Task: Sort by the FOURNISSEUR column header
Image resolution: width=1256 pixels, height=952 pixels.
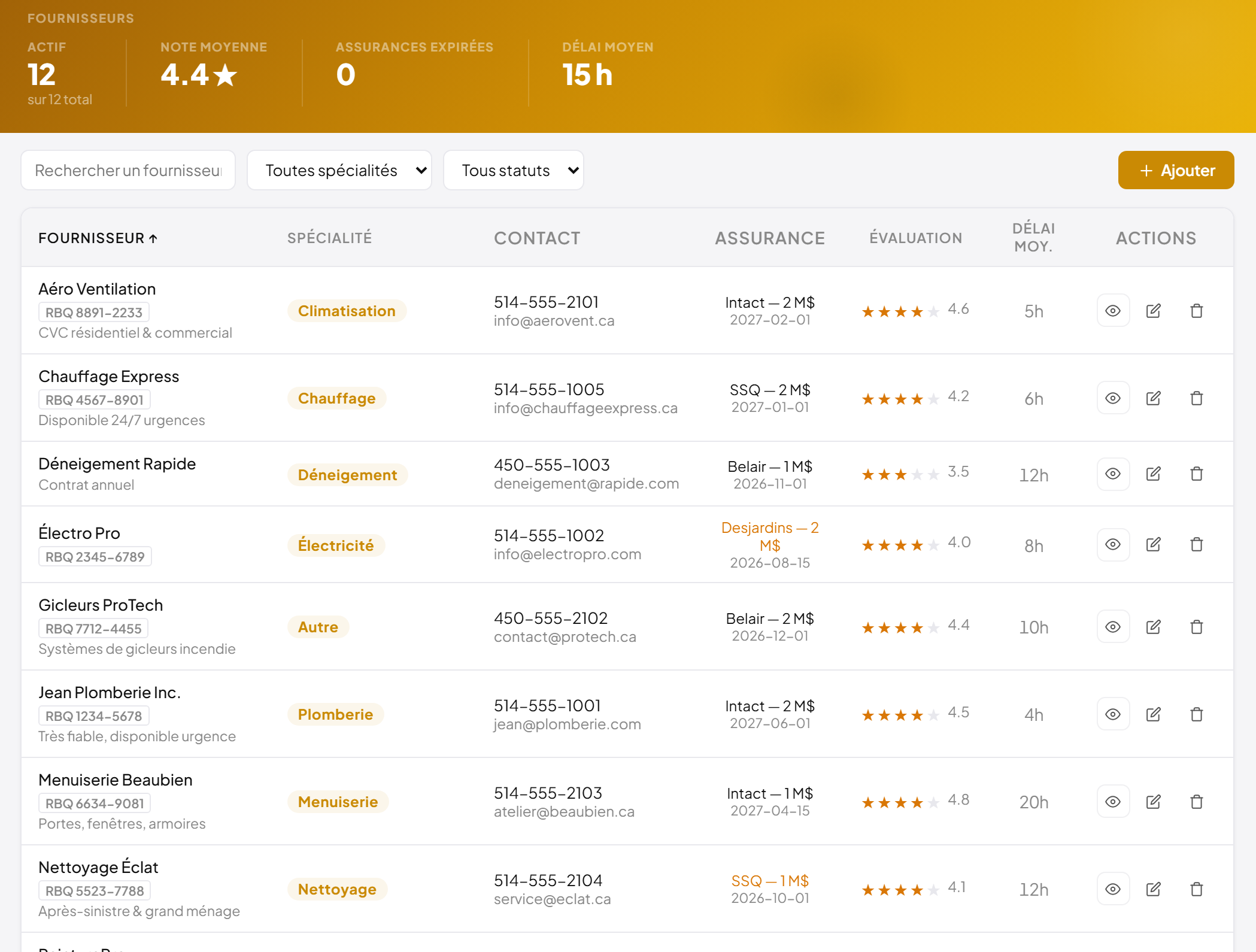Action: 98,238
